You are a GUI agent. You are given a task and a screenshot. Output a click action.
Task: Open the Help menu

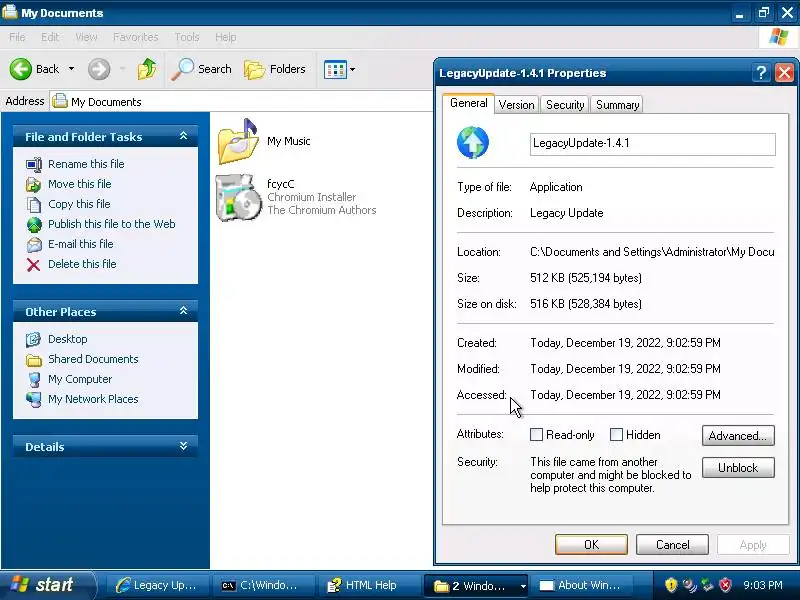226,37
